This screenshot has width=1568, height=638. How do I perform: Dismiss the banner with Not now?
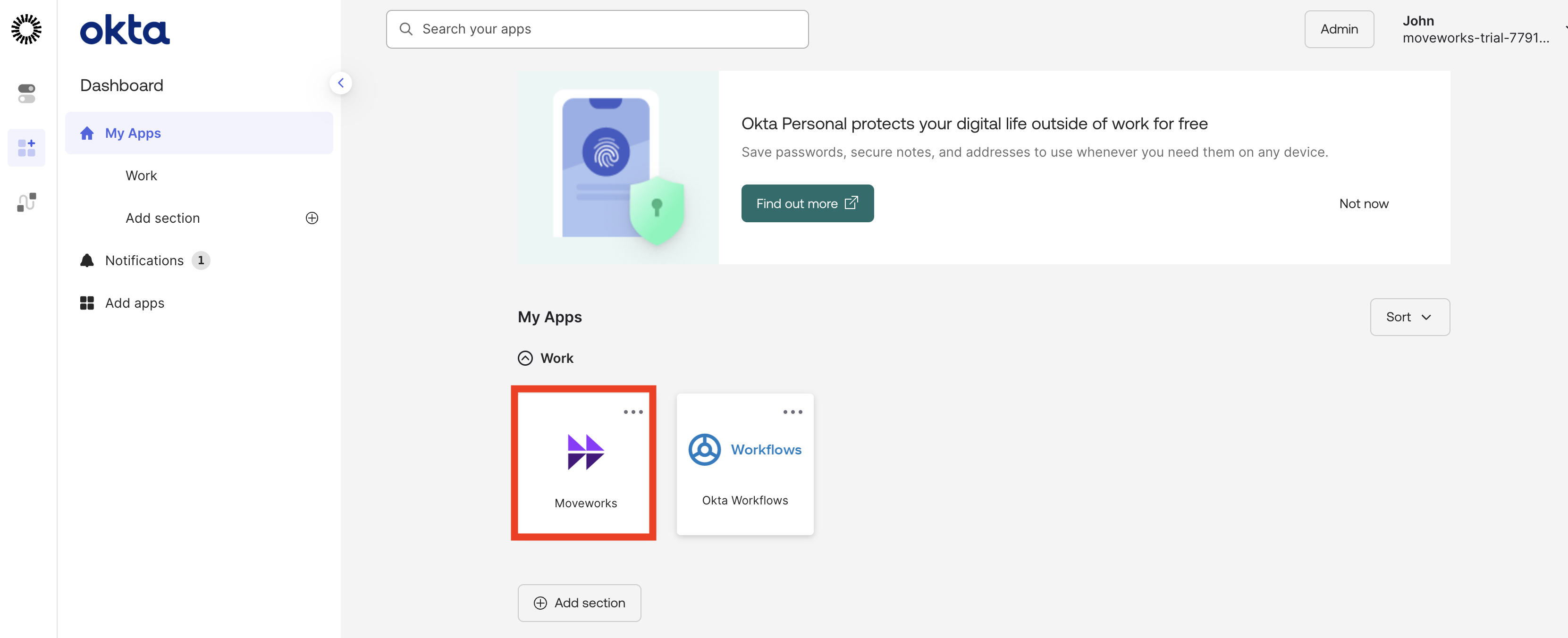click(1364, 203)
